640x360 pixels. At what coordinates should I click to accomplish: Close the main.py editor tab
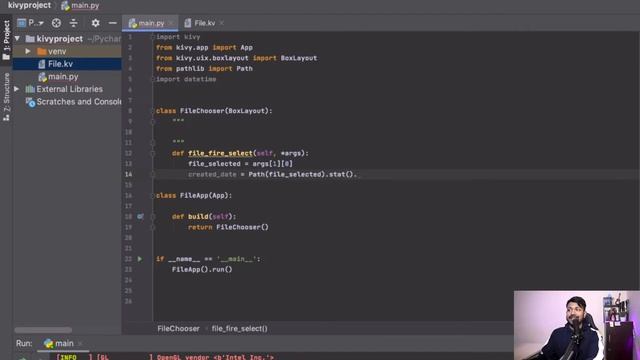(171, 23)
